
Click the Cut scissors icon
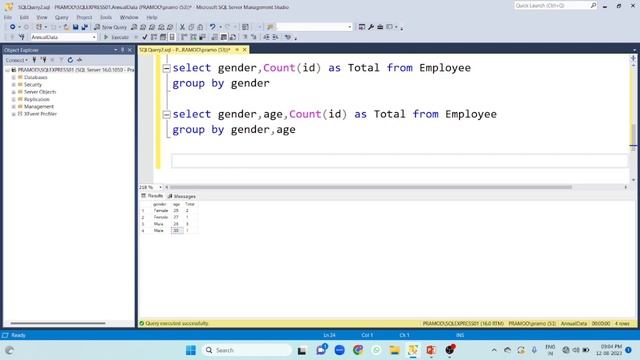[182, 27]
